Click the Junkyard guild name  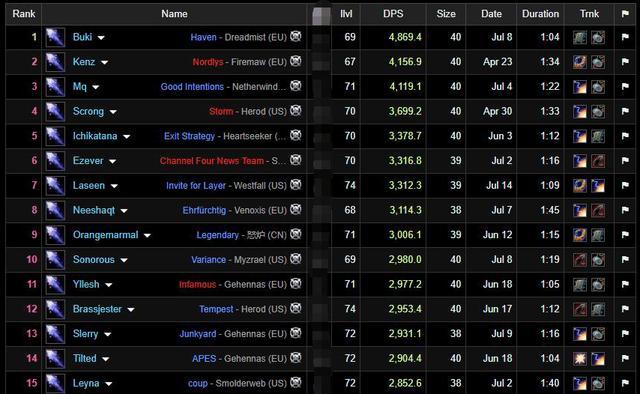tap(198, 334)
